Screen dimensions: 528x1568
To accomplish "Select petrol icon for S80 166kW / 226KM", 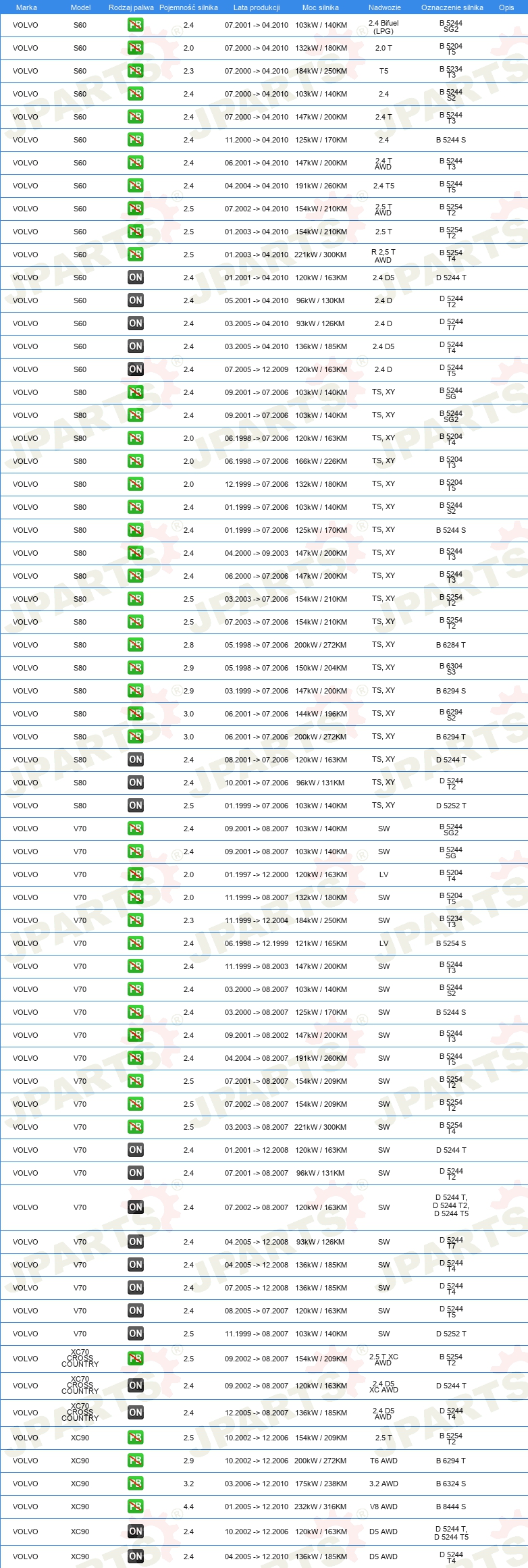I will (x=136, y=461).
